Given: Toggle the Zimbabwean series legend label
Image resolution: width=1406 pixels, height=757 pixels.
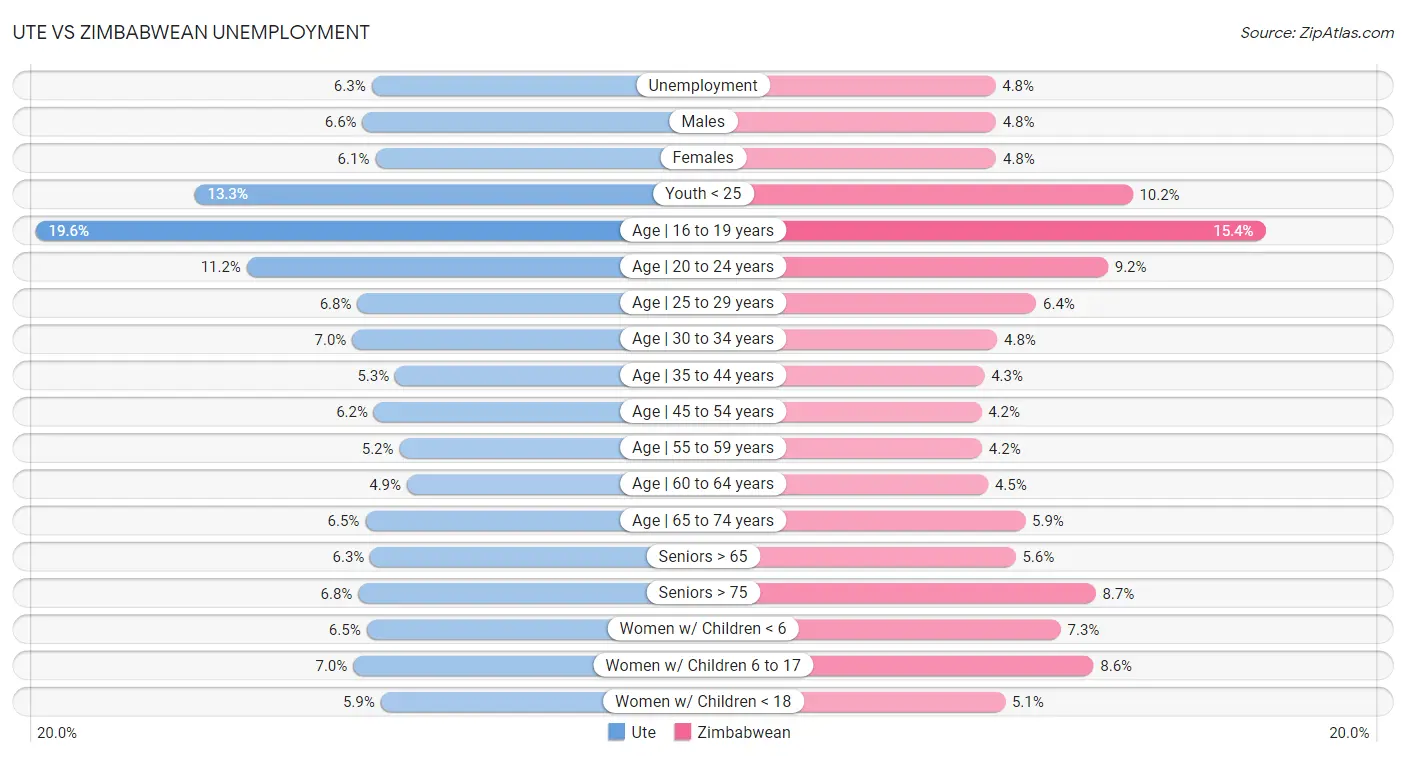Looking at the screenshot, I should coord(743,732).
